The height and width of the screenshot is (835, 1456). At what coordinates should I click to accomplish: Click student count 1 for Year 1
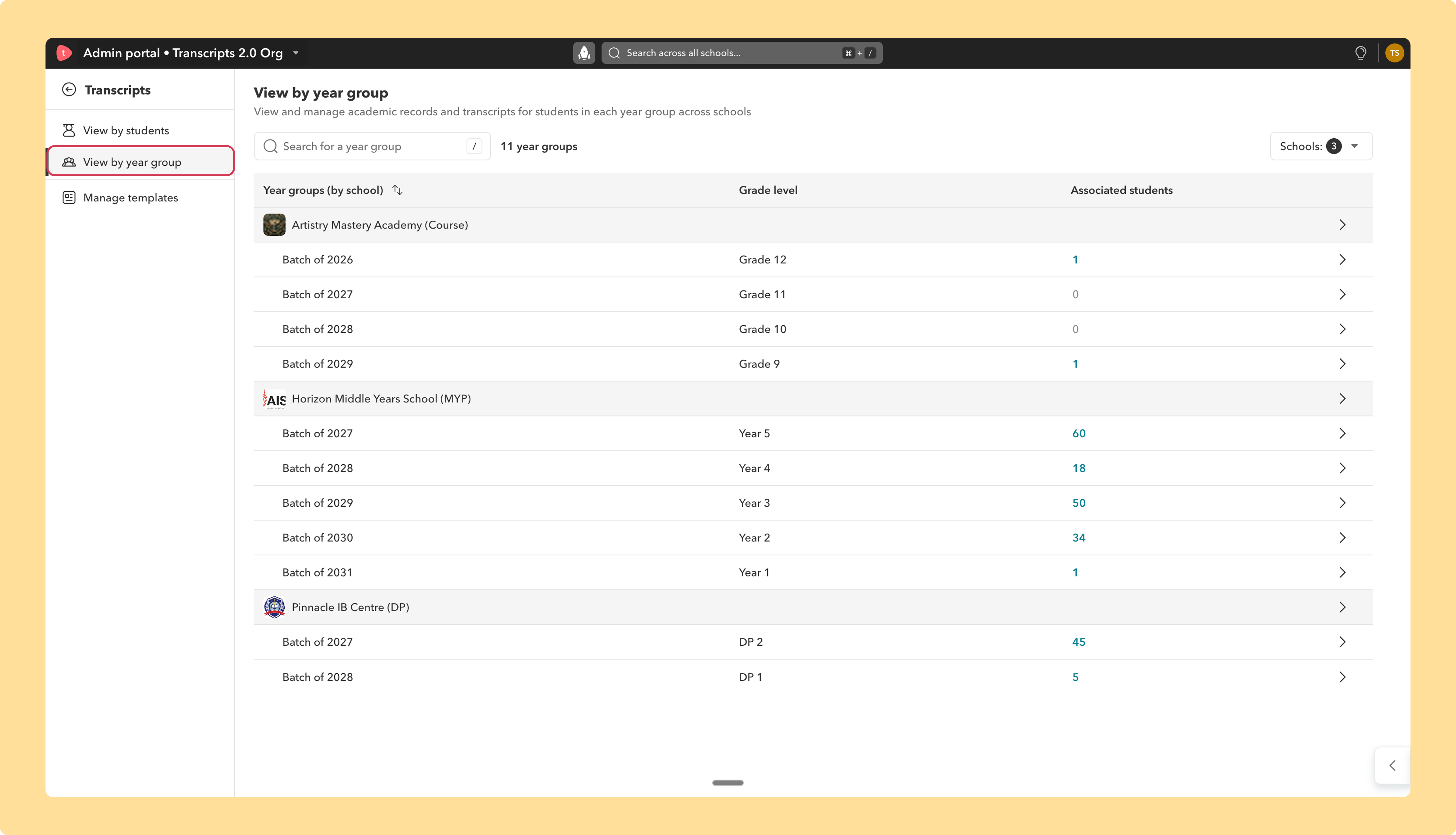(1075, 572)
